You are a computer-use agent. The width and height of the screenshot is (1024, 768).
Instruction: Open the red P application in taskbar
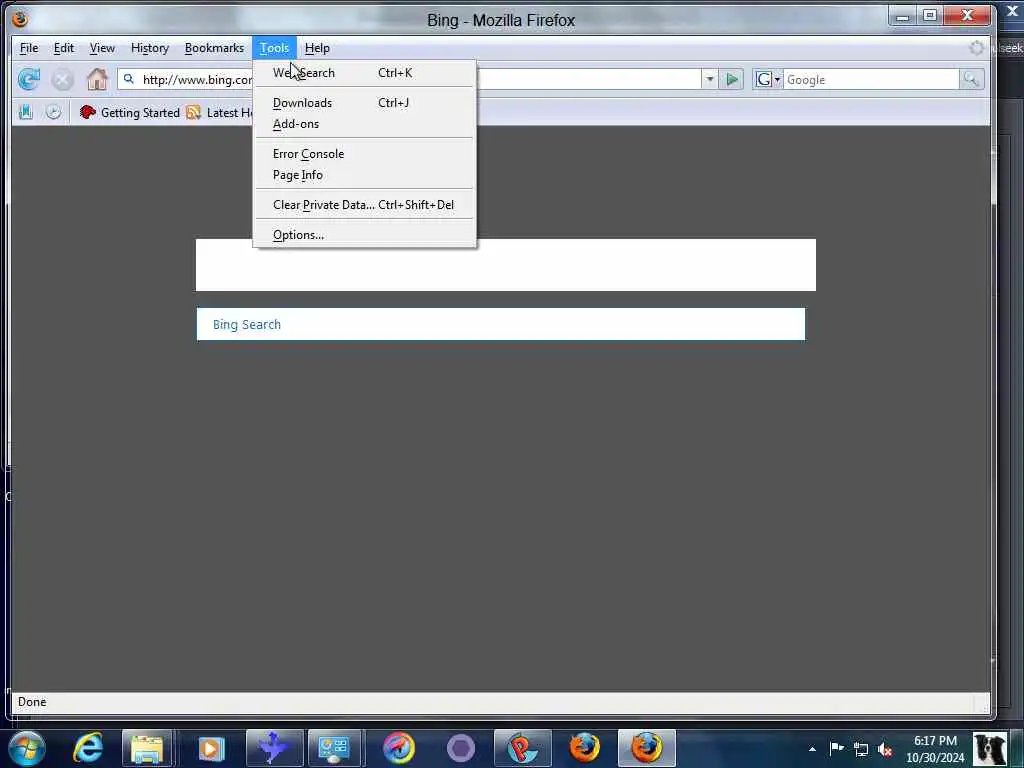pos(522,748)
